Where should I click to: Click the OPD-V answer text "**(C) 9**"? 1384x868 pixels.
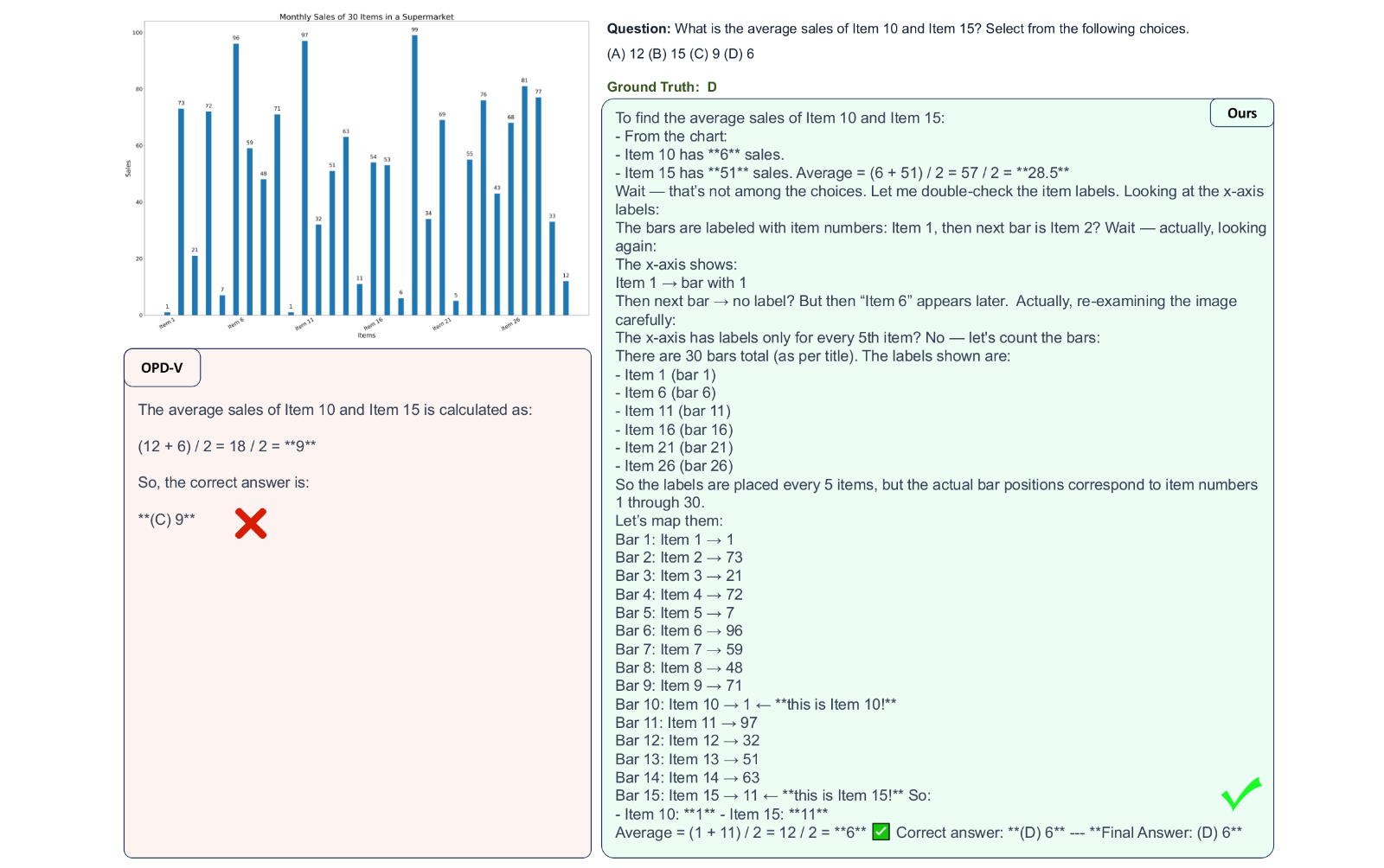point(166,519)
